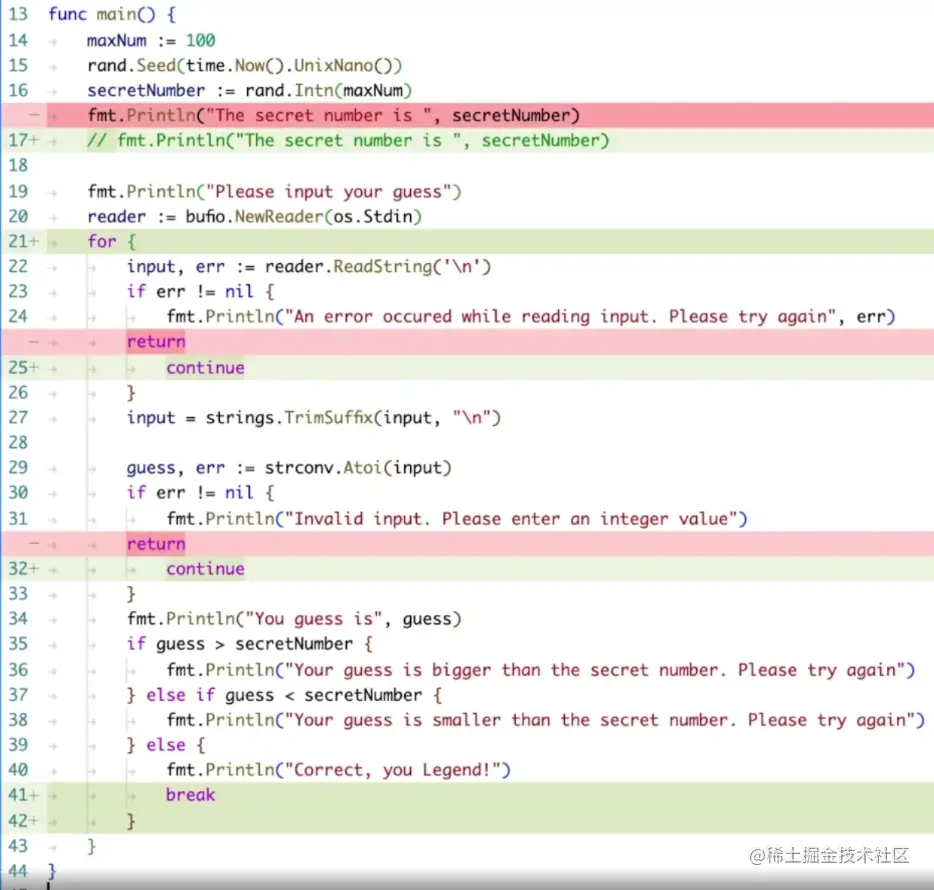Click 'reader := bufio.NewReader(os.Stdin)' line
The width and height of the screenshot is (934, 890).
pos(254,217)
